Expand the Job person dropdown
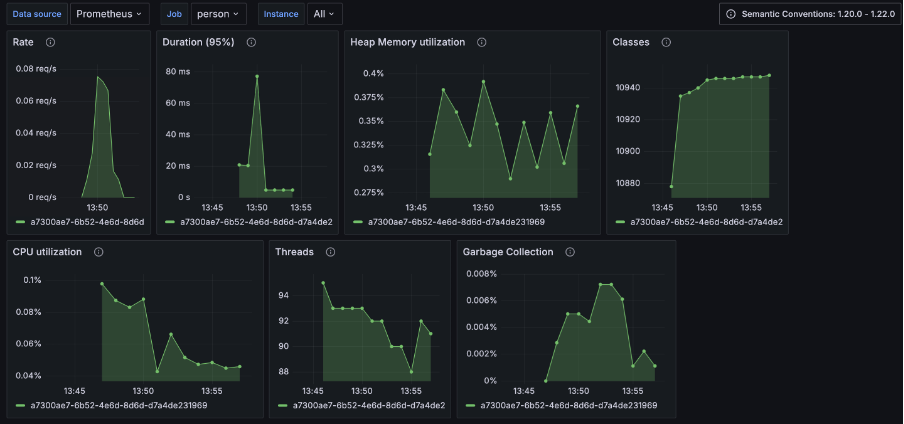 (216, 14)
